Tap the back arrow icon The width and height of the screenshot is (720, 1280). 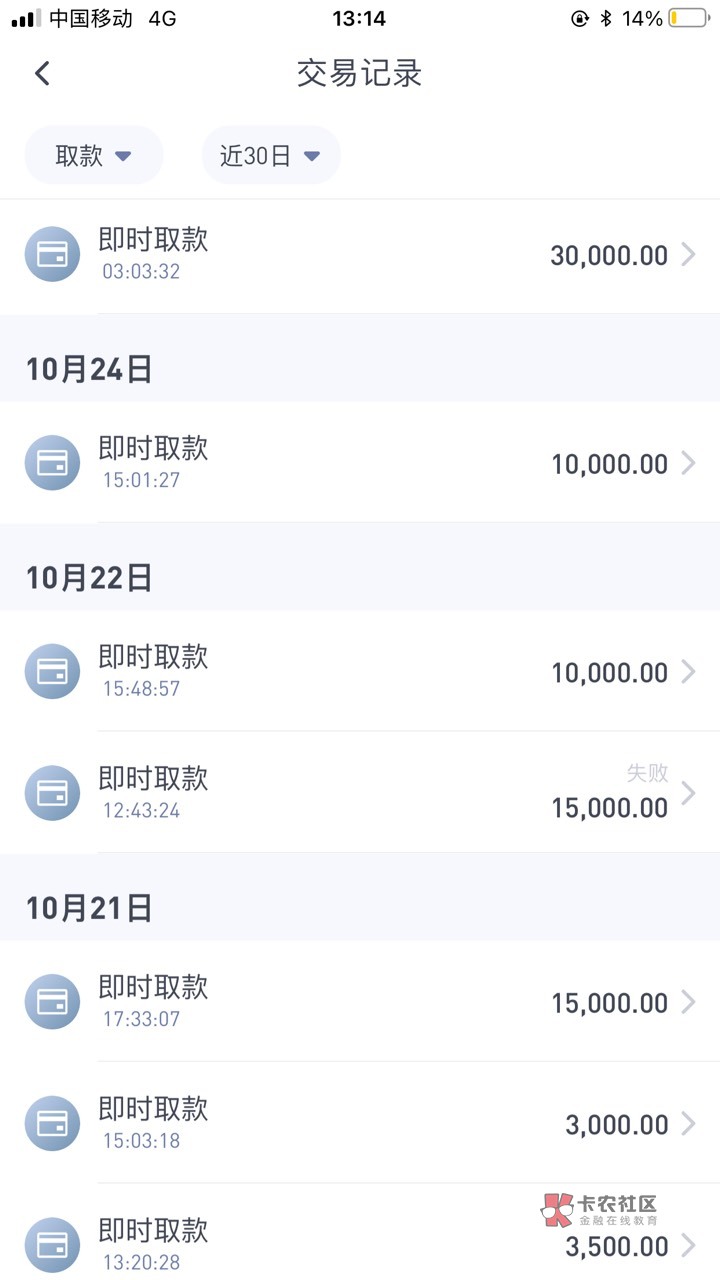click(42, 73)
